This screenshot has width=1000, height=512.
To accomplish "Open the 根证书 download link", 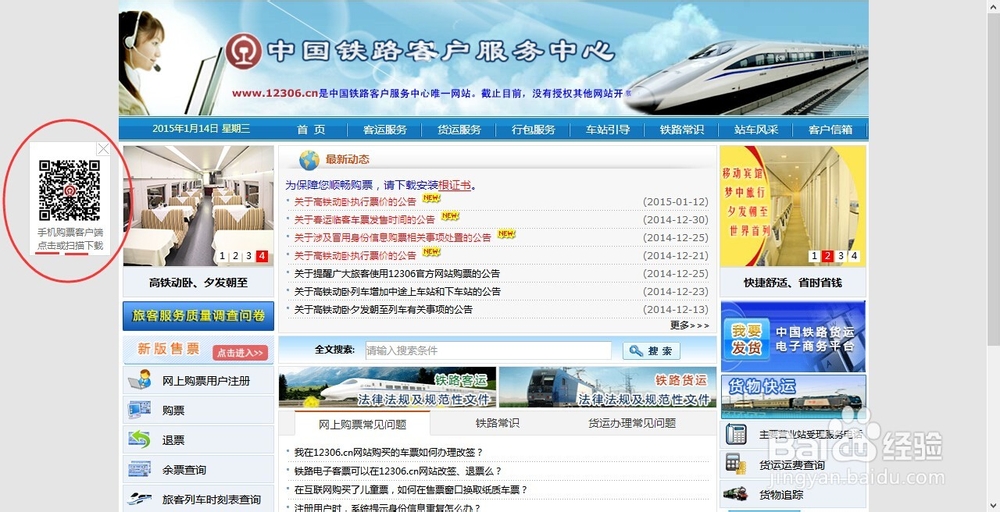I will (455, 186).
